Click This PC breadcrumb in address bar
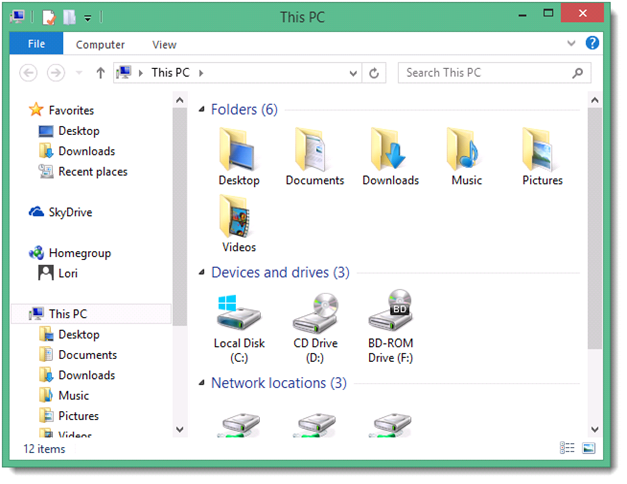627x484 pixels. [x=170, y=73]
